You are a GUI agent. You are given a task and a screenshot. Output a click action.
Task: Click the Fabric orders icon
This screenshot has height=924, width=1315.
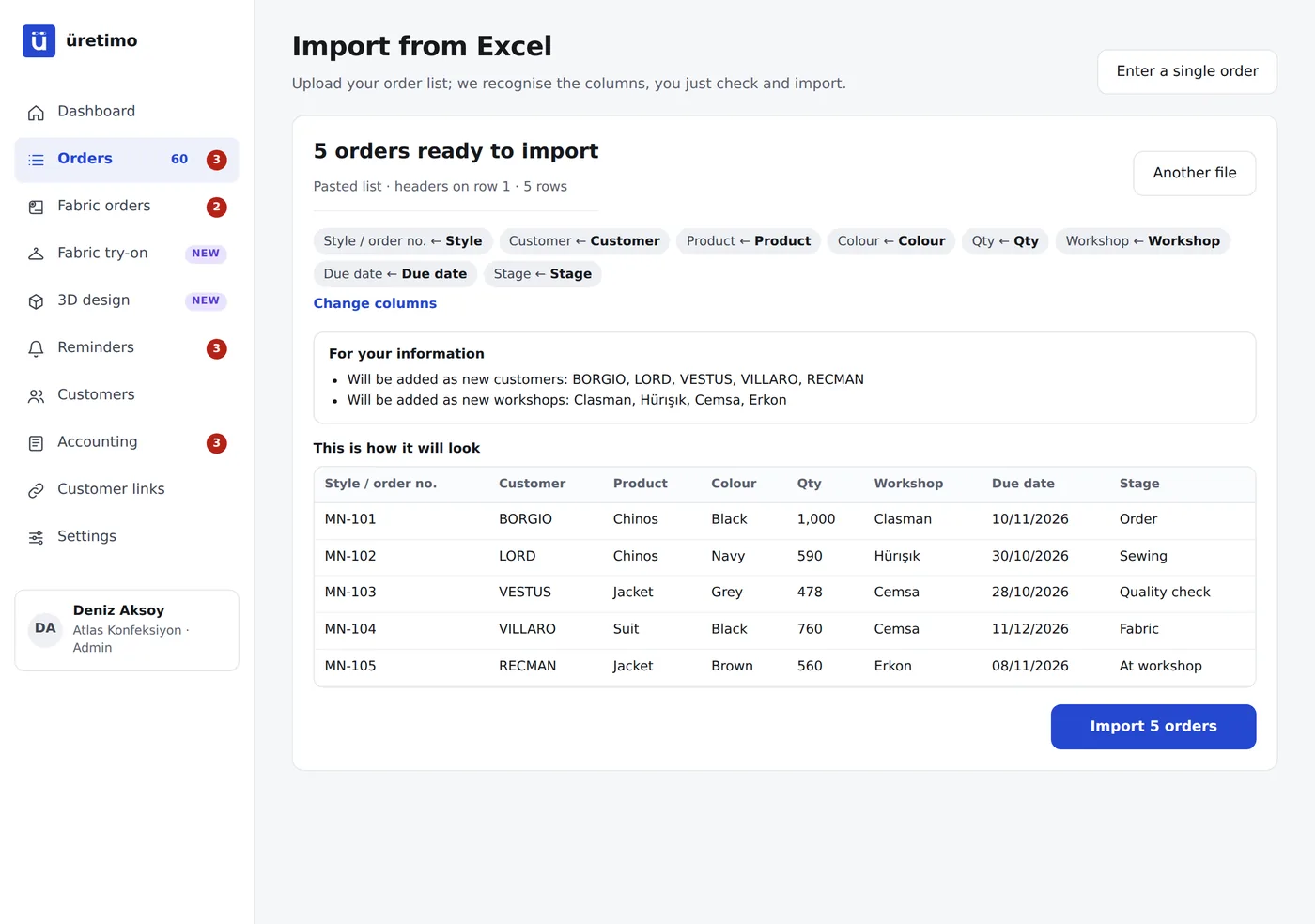pyautogui.click(x=36, y=207)
